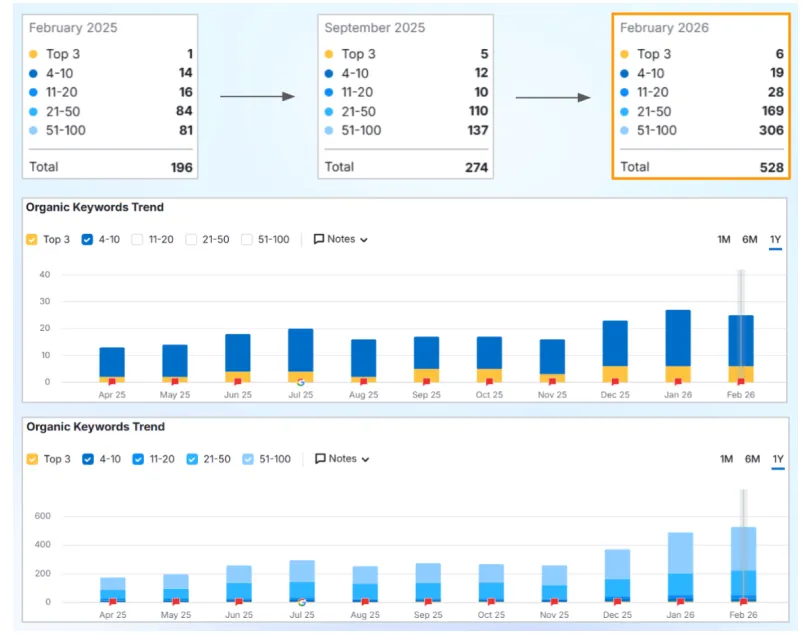Click the Google update icon at Jul 25, upper chart
This screenshot has width=810, height=634.
[x=301, y=382]
